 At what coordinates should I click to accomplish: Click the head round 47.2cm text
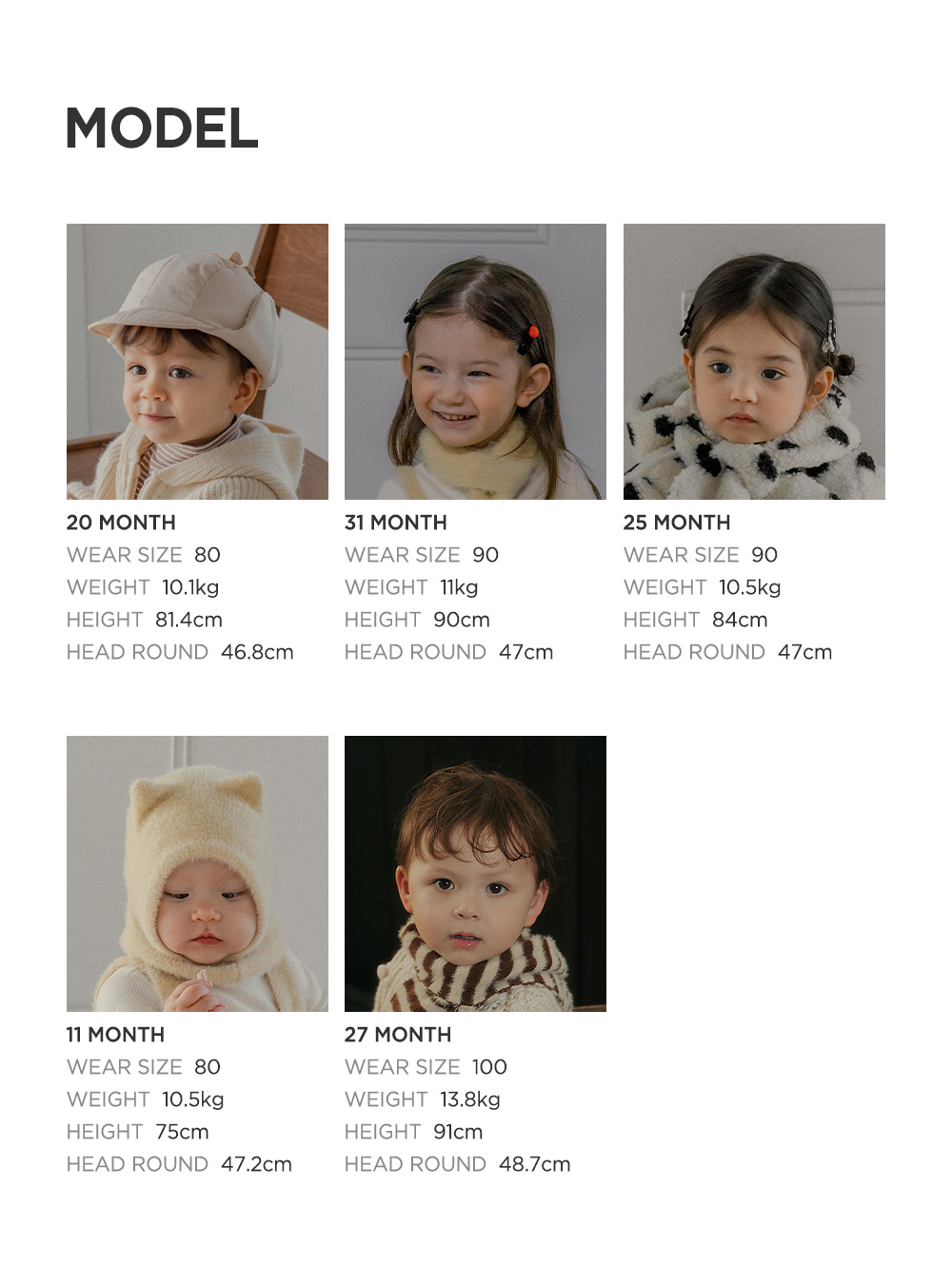click(x=179, y=1164)
